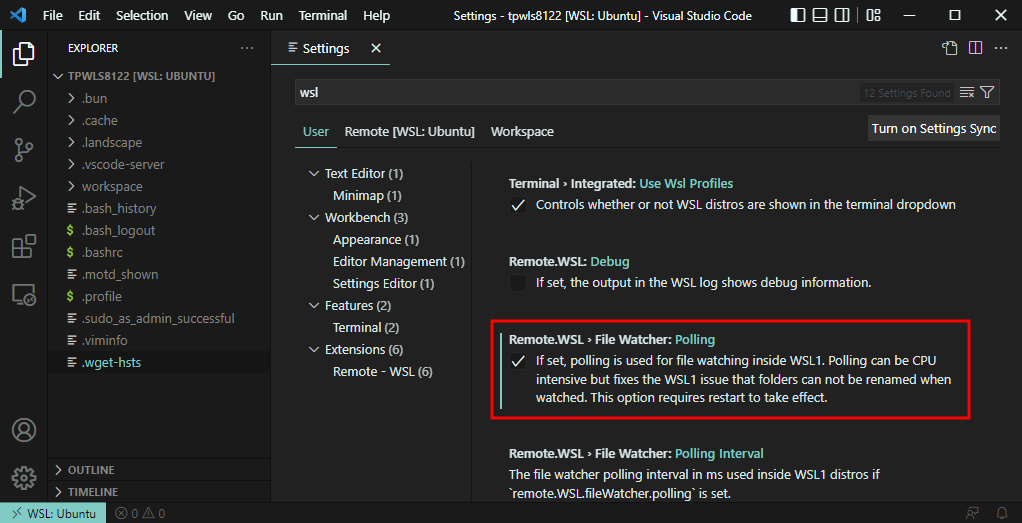Screen dimensions: 1022x523
Task: Toggle the panel layout icon
Action: (x=819, y=14)
